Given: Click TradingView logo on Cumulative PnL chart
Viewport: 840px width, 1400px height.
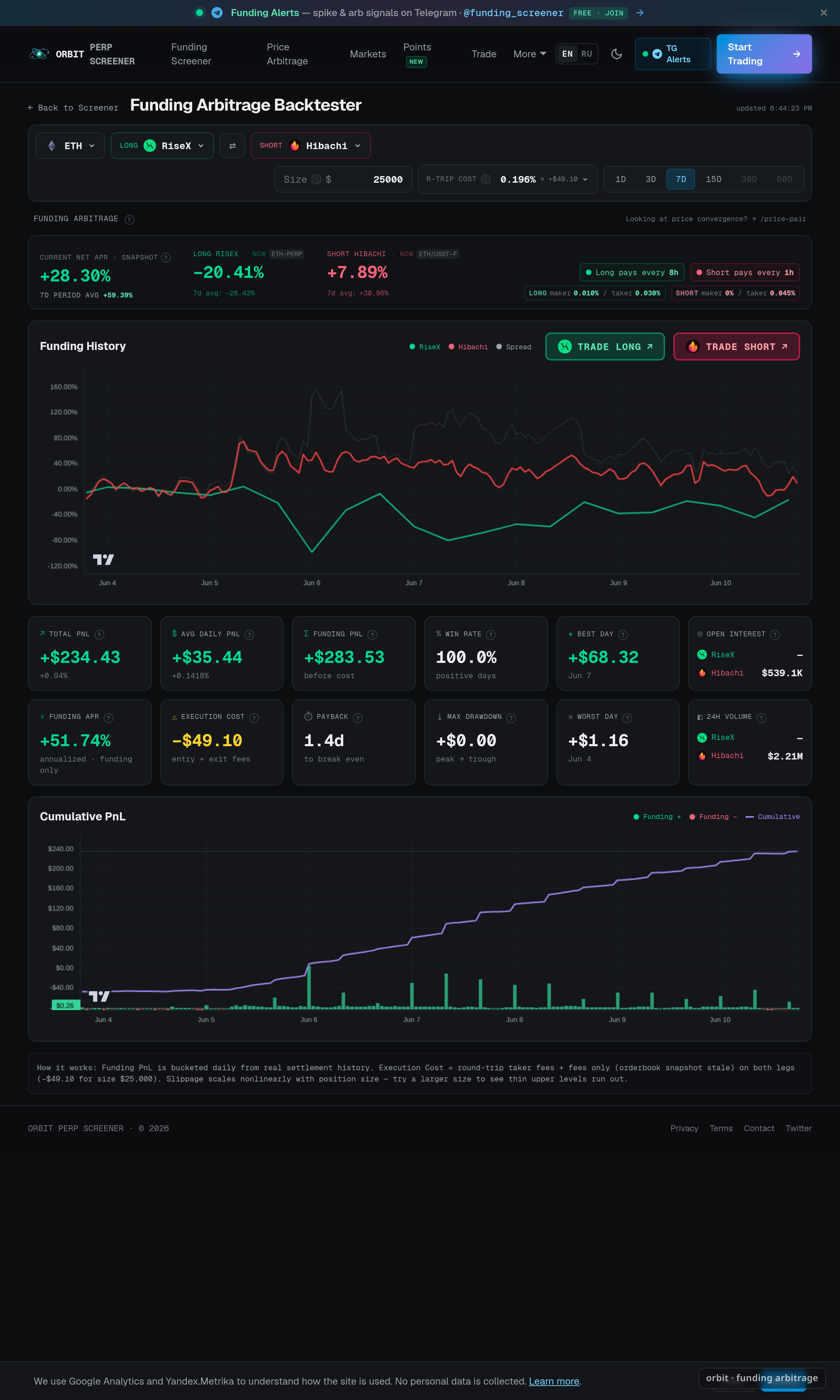Looking at the screenshot, I should coord(99,996).
